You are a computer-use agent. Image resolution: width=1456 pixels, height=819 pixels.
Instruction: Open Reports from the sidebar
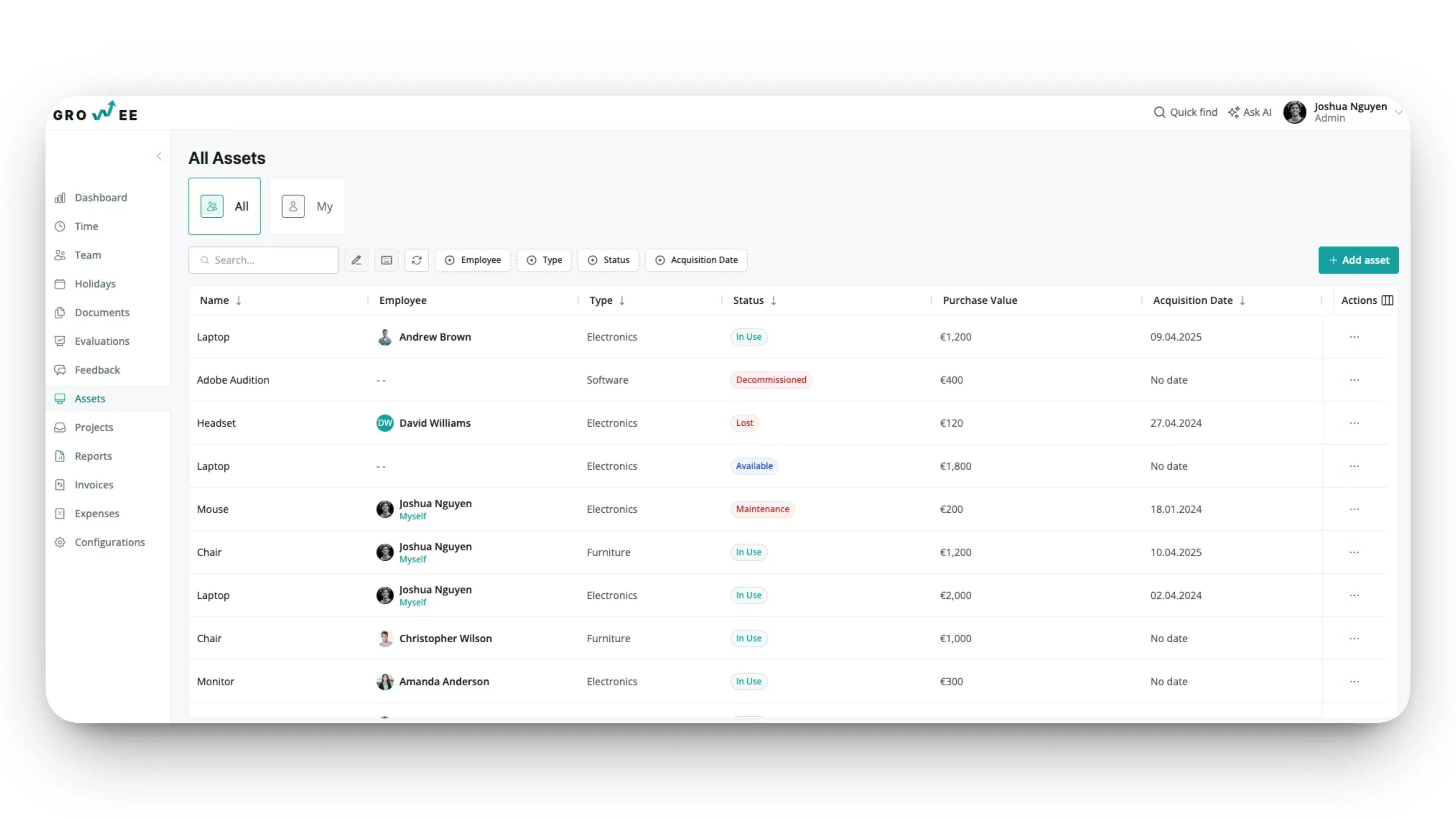tap(93, 456)
